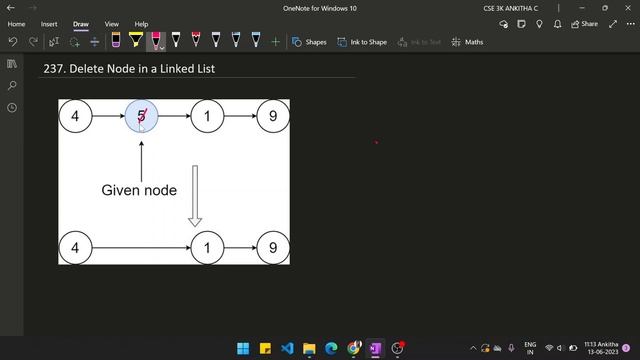Open the View tab
The width and height of the screenshot is (640, 360).
(x=111, y=24)
